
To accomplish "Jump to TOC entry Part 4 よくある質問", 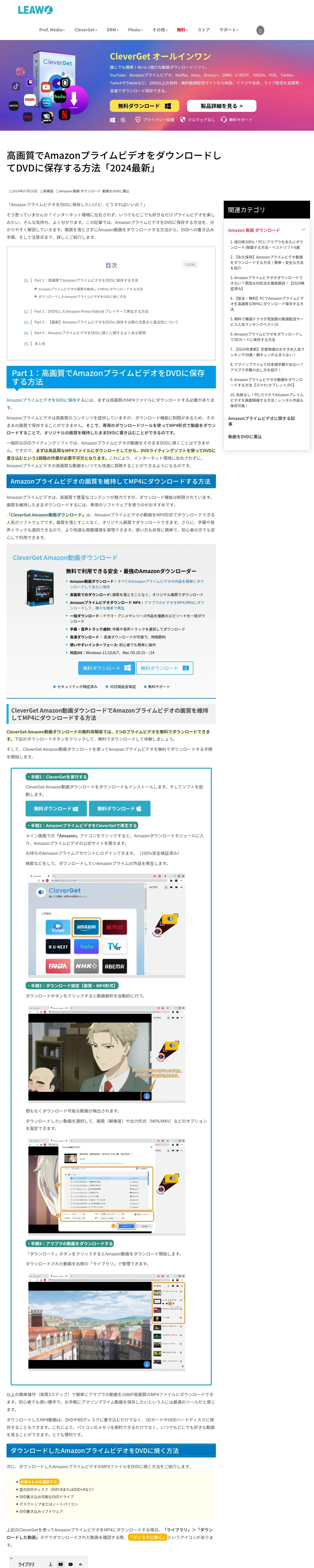I will coord(90,333).
